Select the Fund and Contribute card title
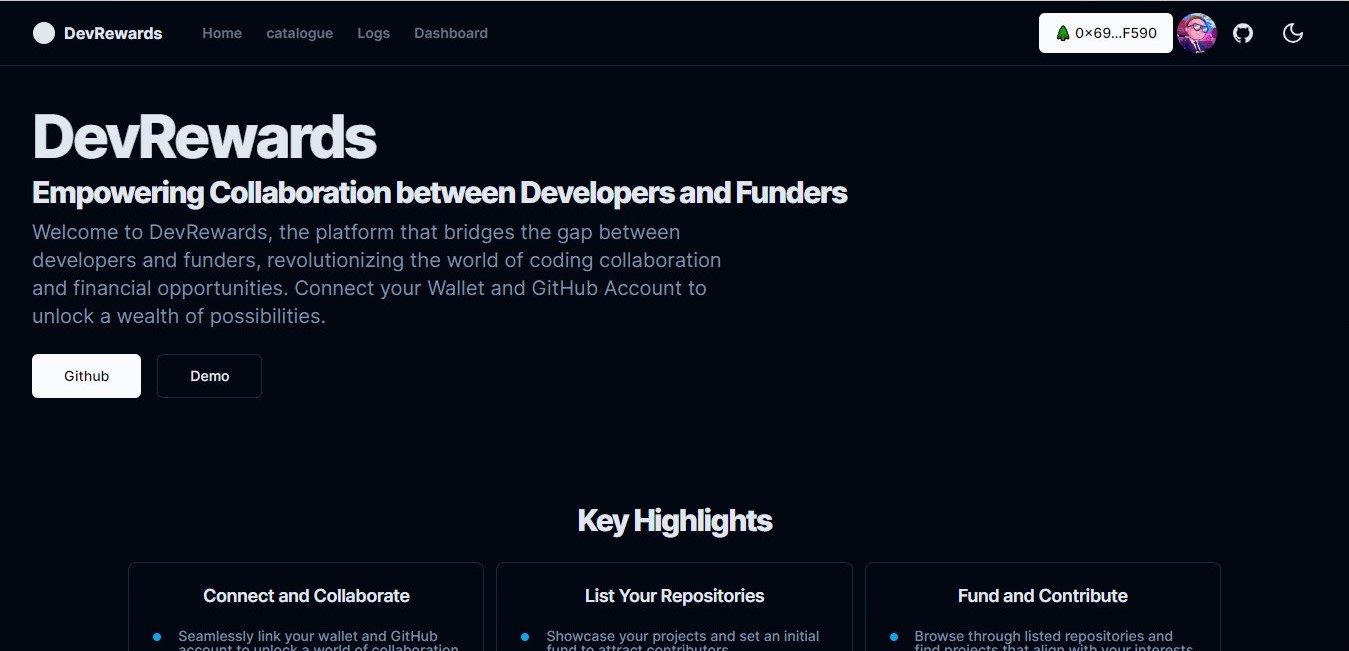 1043,596
